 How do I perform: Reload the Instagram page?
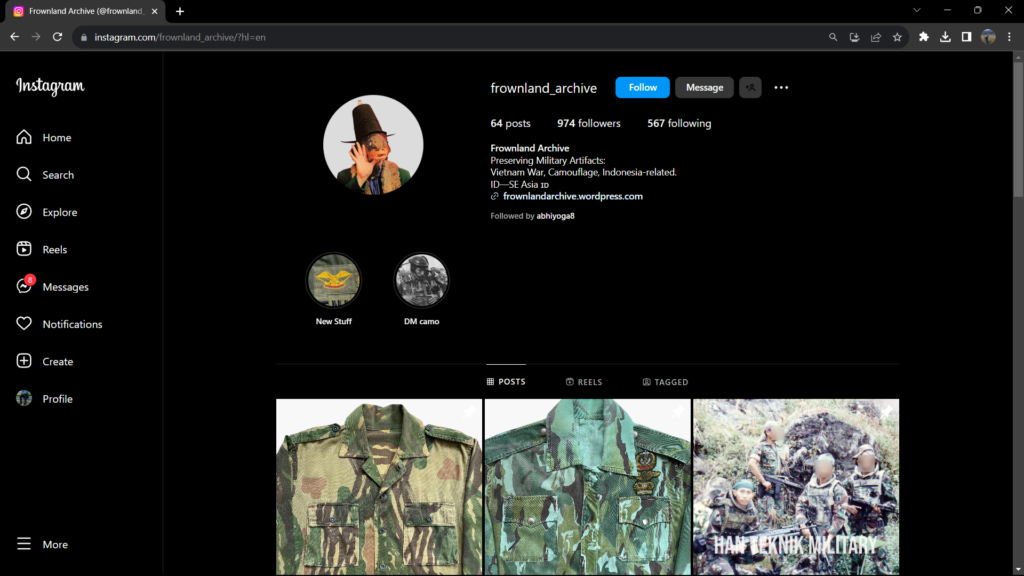click(x=57, y=37)
